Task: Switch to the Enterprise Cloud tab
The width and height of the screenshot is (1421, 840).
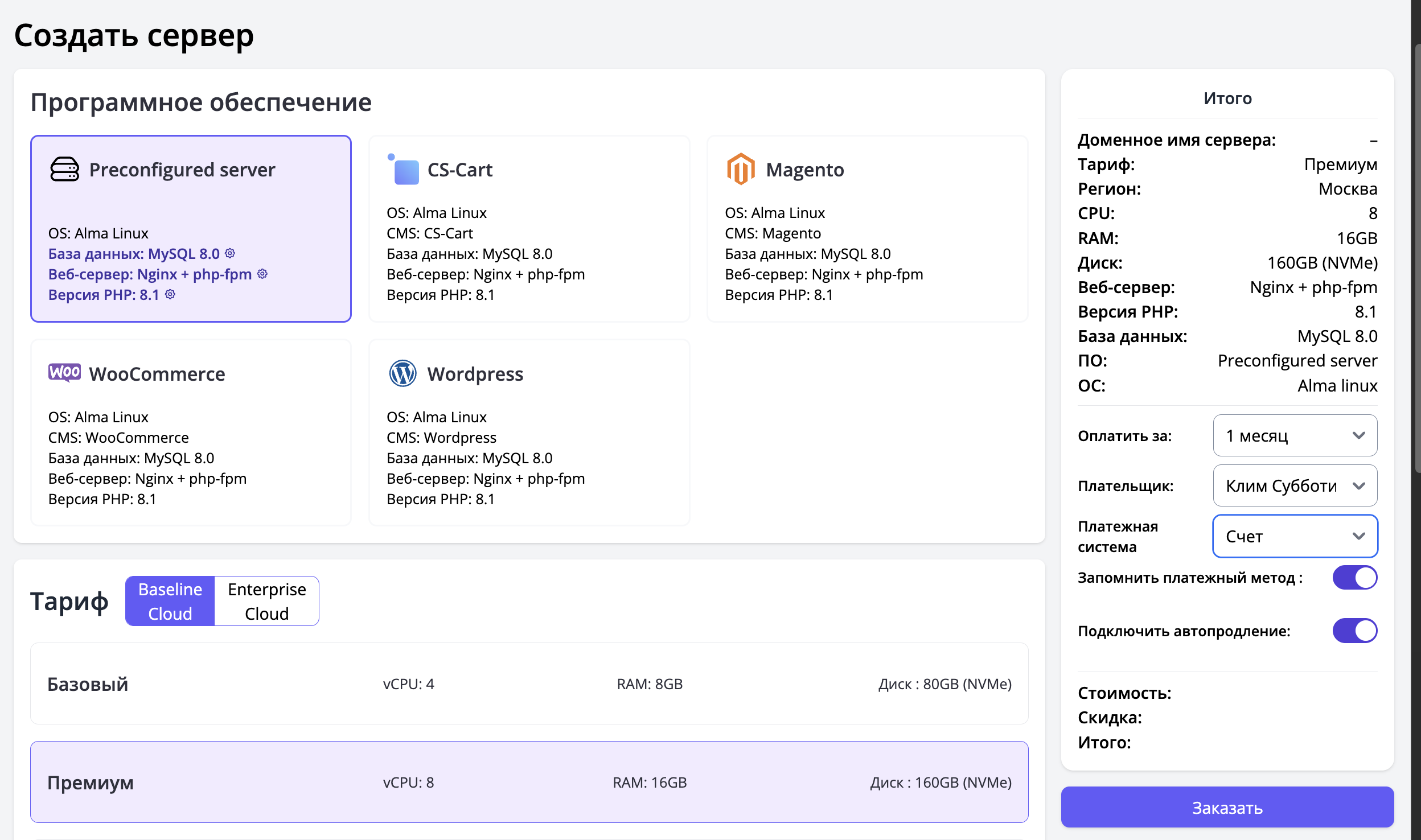Action: pyautogui.click(x=266, y=601)
